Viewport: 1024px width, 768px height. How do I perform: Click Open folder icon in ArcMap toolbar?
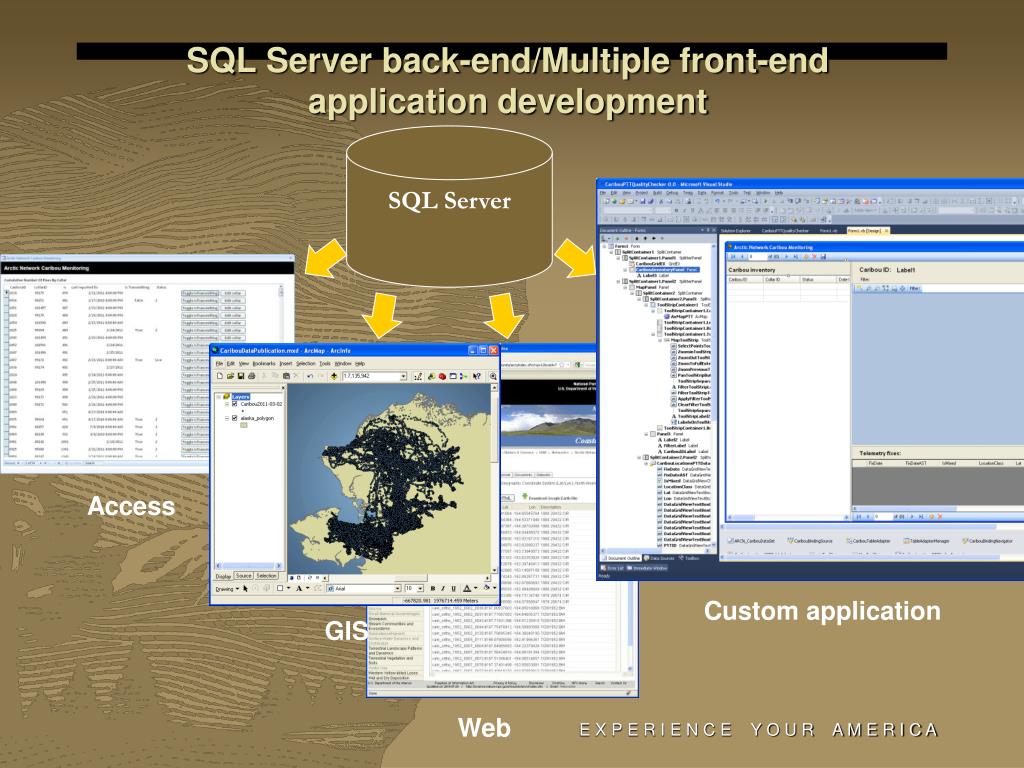231,376
